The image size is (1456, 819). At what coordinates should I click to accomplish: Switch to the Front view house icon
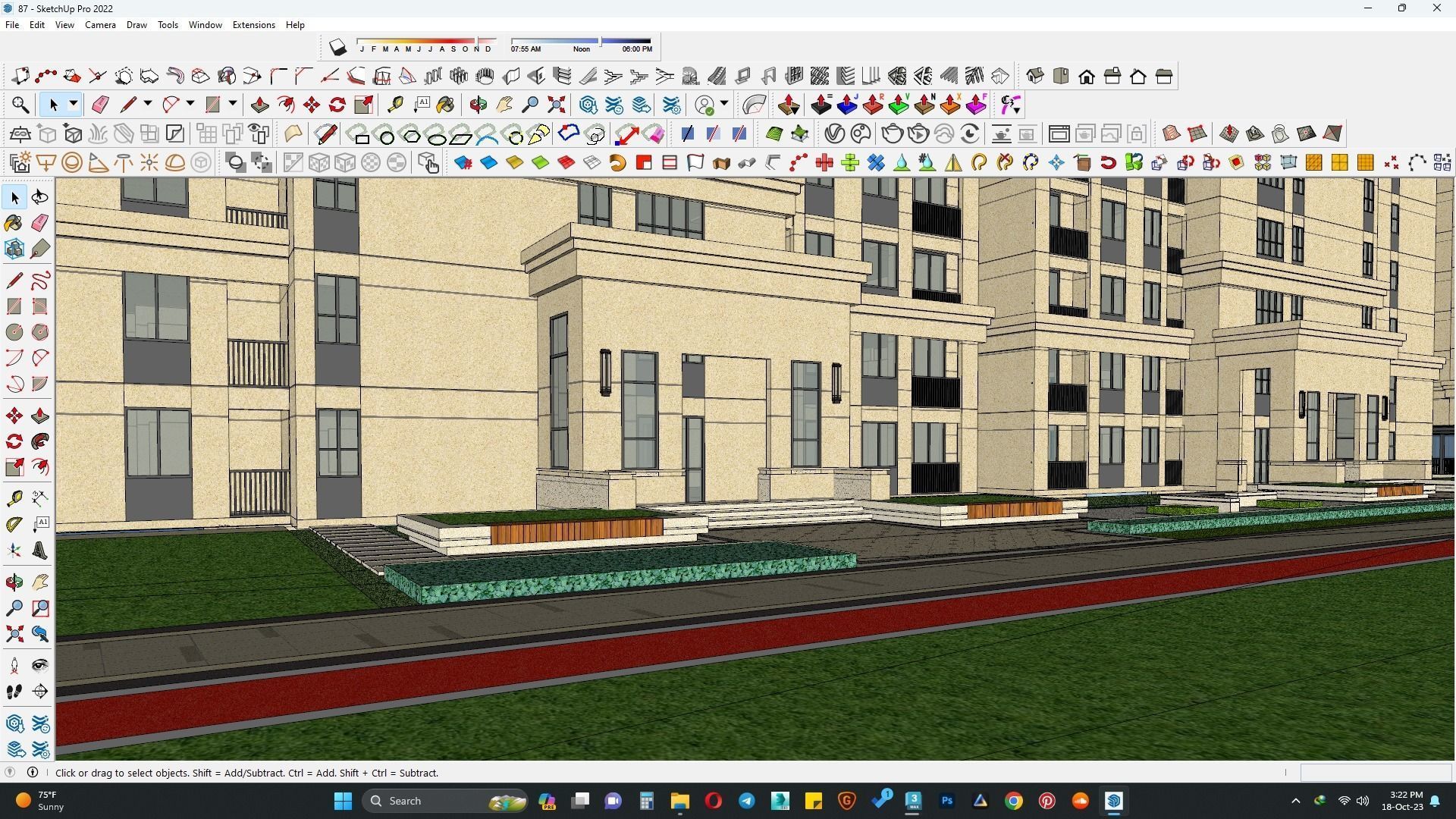tap(1086, 76)
